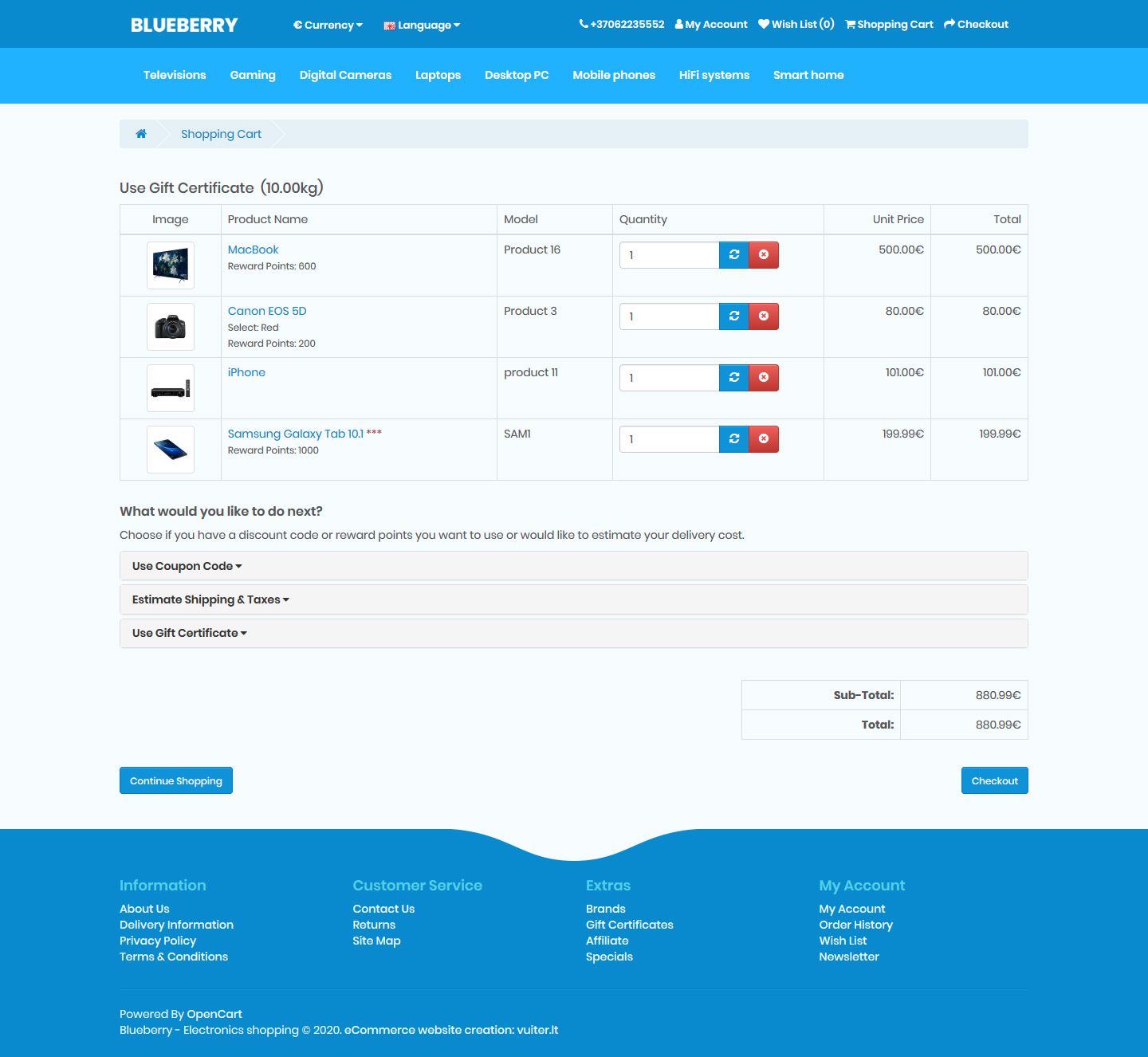Update the iPhone quantity via refresh icon

click(x=734, y=378)
